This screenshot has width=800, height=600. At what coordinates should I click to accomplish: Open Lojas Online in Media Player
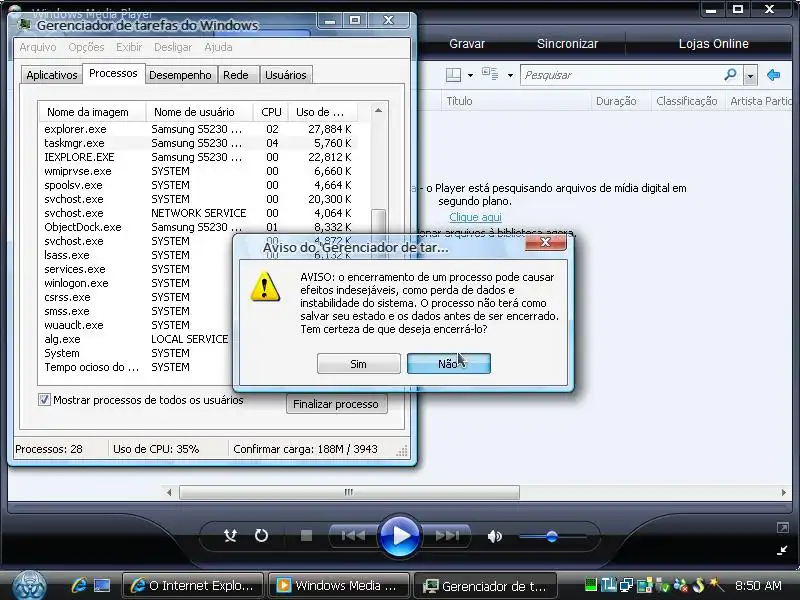point(713,44)
